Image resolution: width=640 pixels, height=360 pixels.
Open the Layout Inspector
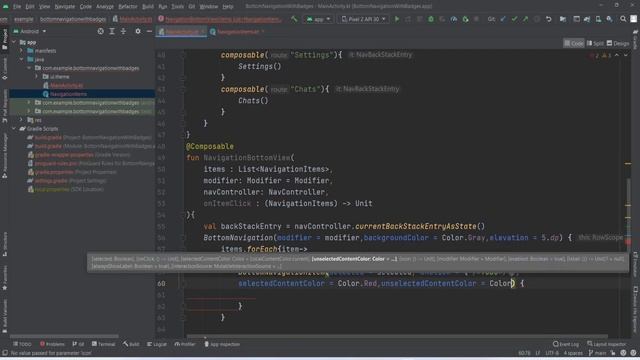point(607,344)
